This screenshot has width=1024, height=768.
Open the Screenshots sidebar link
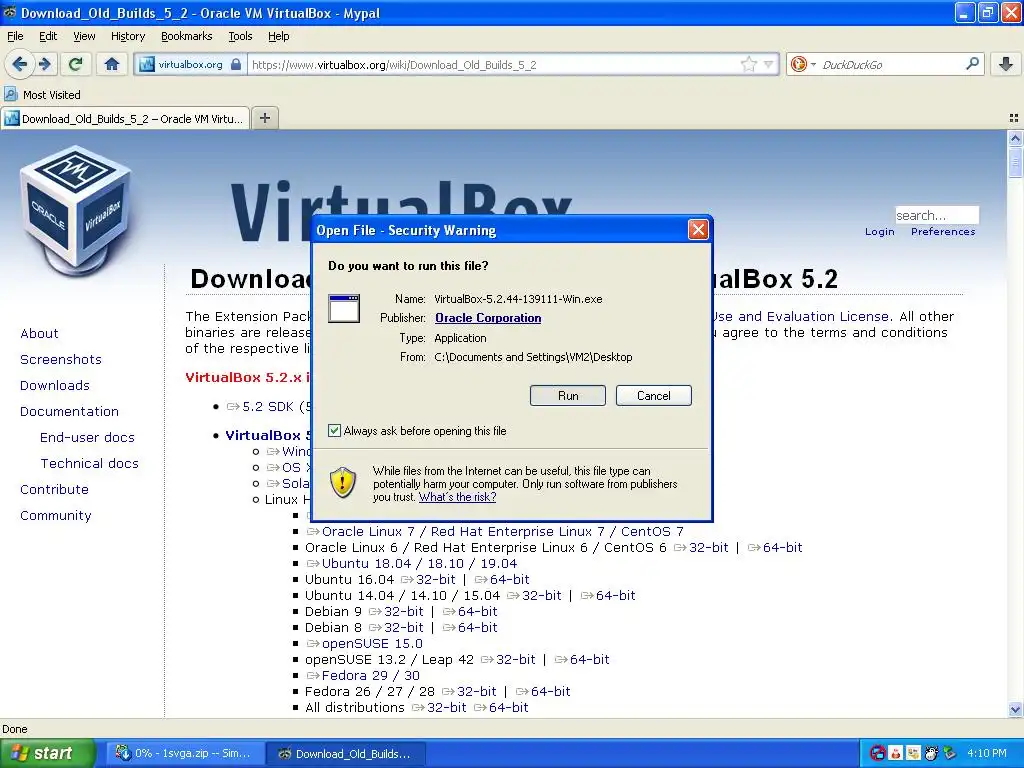(61, 360)
